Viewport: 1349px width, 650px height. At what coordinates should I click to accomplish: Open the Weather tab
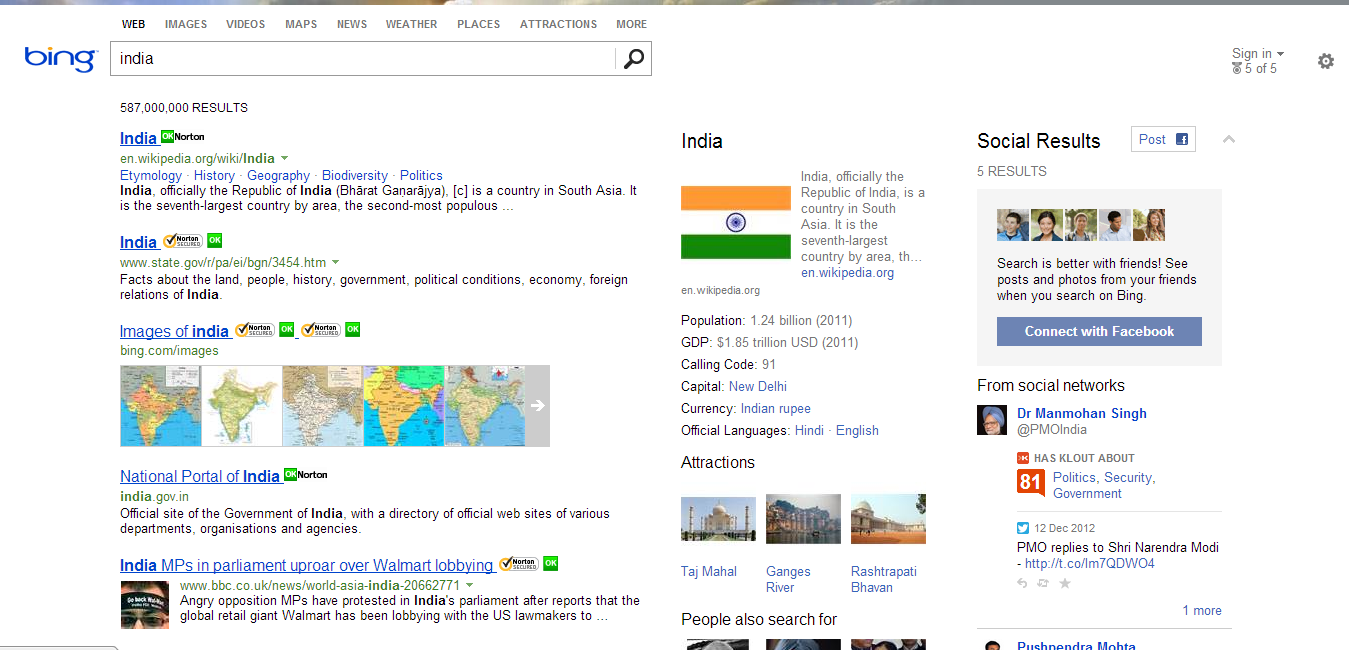(412, 24)
